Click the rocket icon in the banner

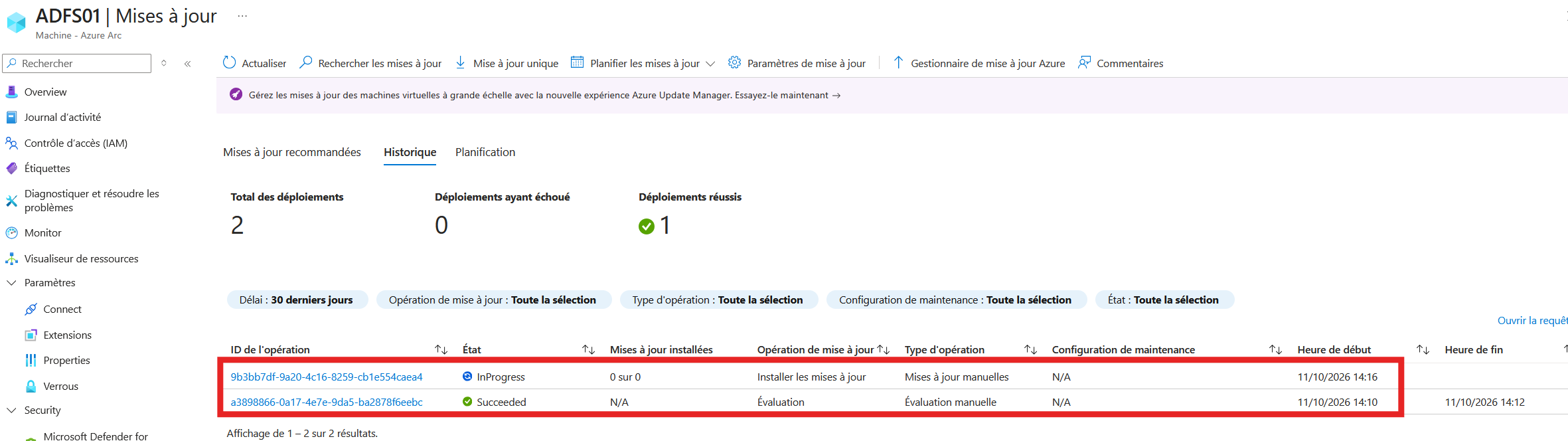click(x=236, y=94)
